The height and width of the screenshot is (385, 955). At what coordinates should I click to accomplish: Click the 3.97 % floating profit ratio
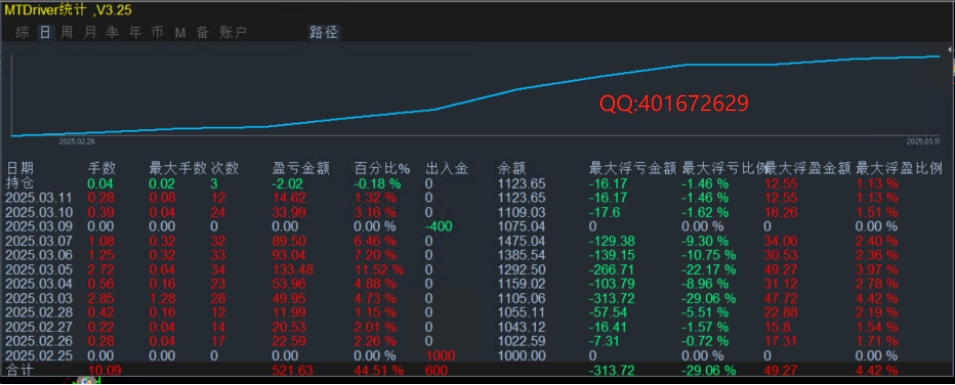pyautogui.click(x=877, y=270)
